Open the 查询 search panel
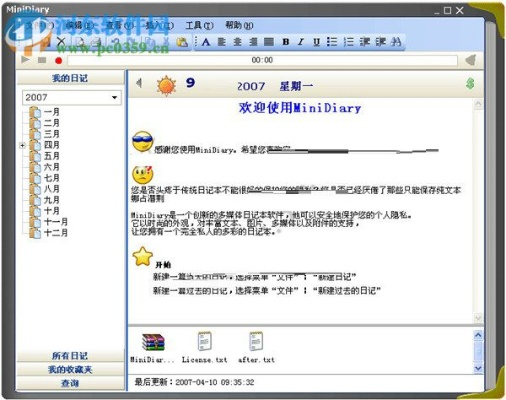The width and height of the screenshot is (506, 400). tap(70, 383)
